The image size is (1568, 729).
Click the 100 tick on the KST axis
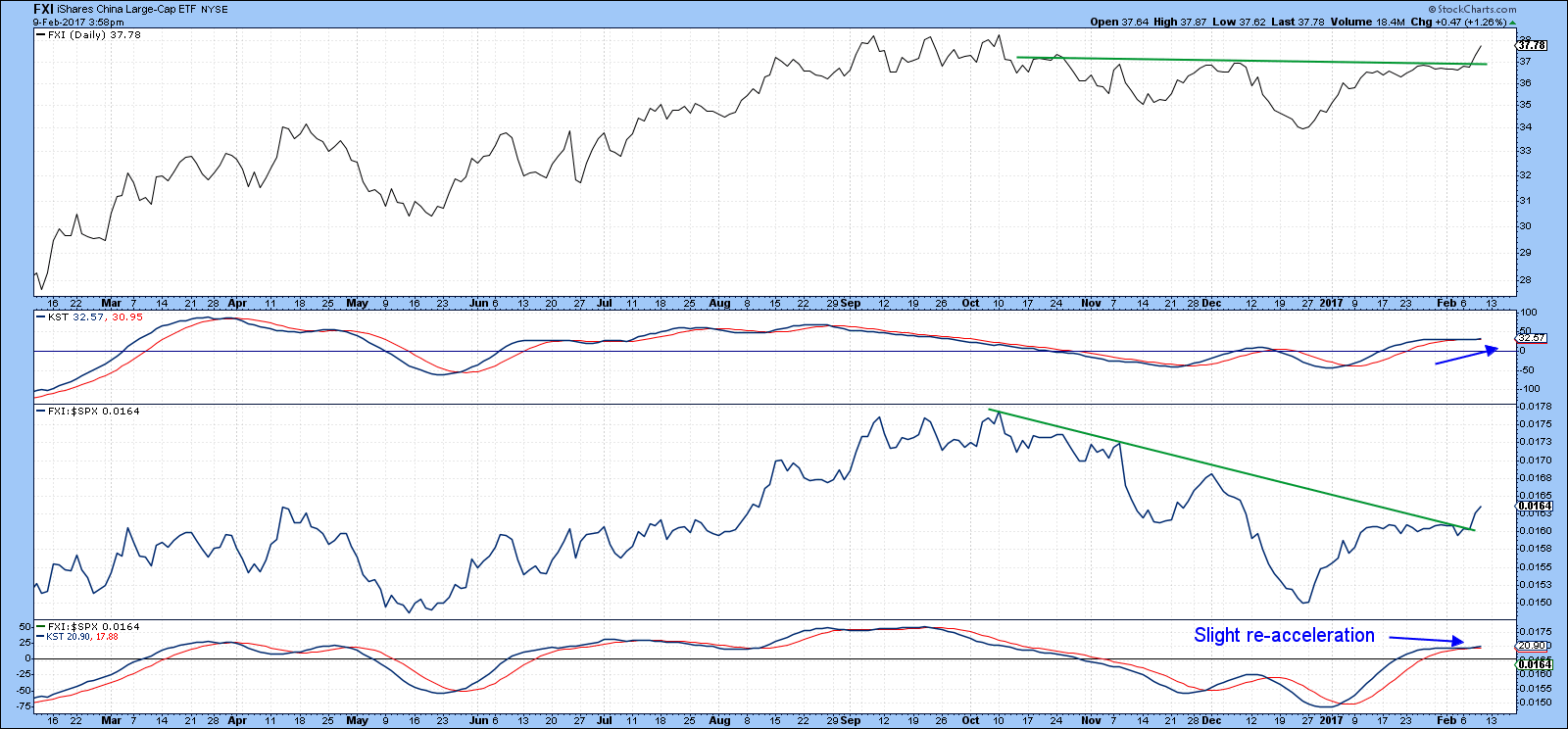[x=1527, y=313]
